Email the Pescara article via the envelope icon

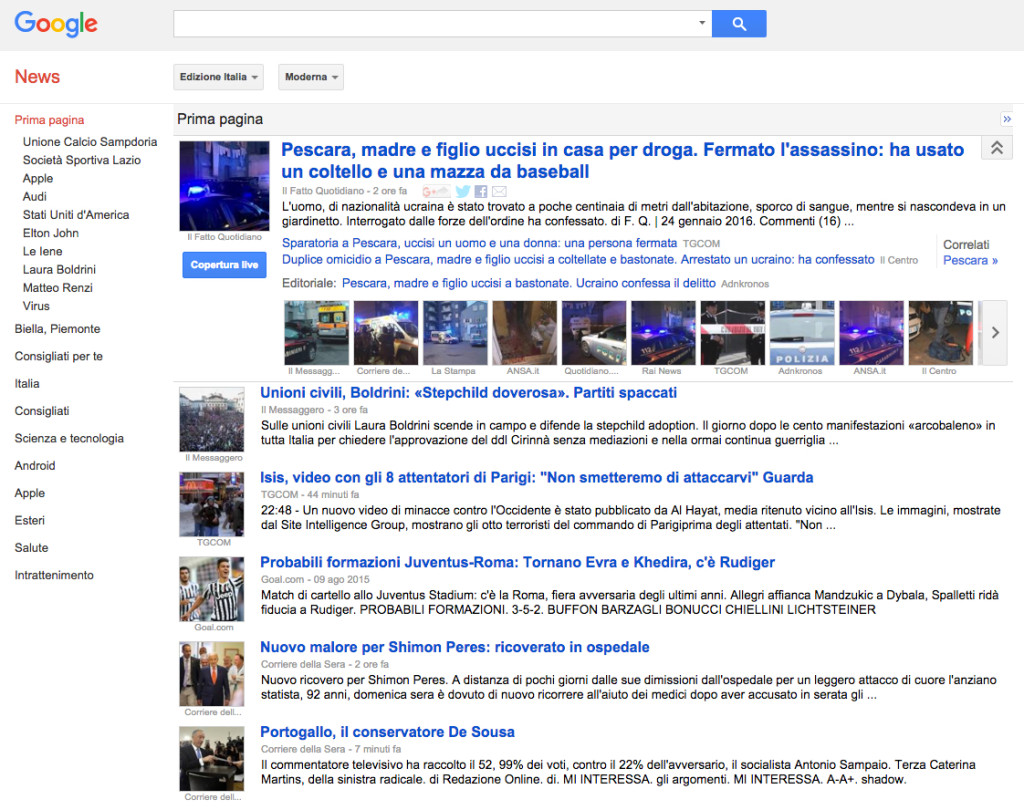[499, 191]
